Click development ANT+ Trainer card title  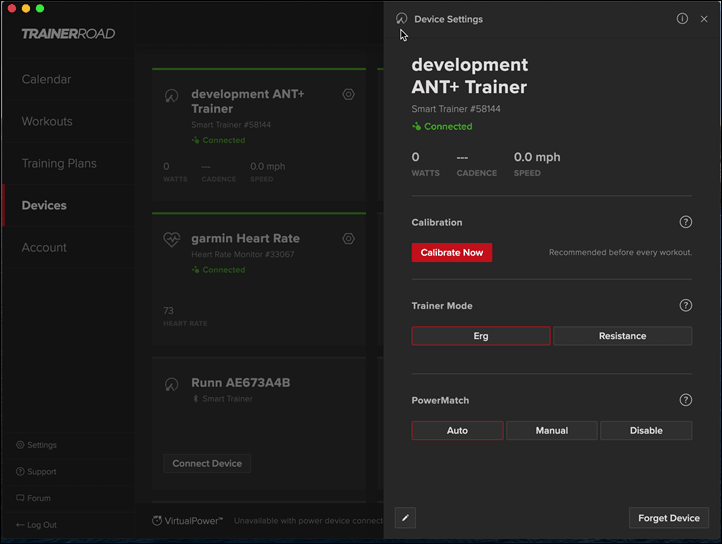[x=248, y=101]
